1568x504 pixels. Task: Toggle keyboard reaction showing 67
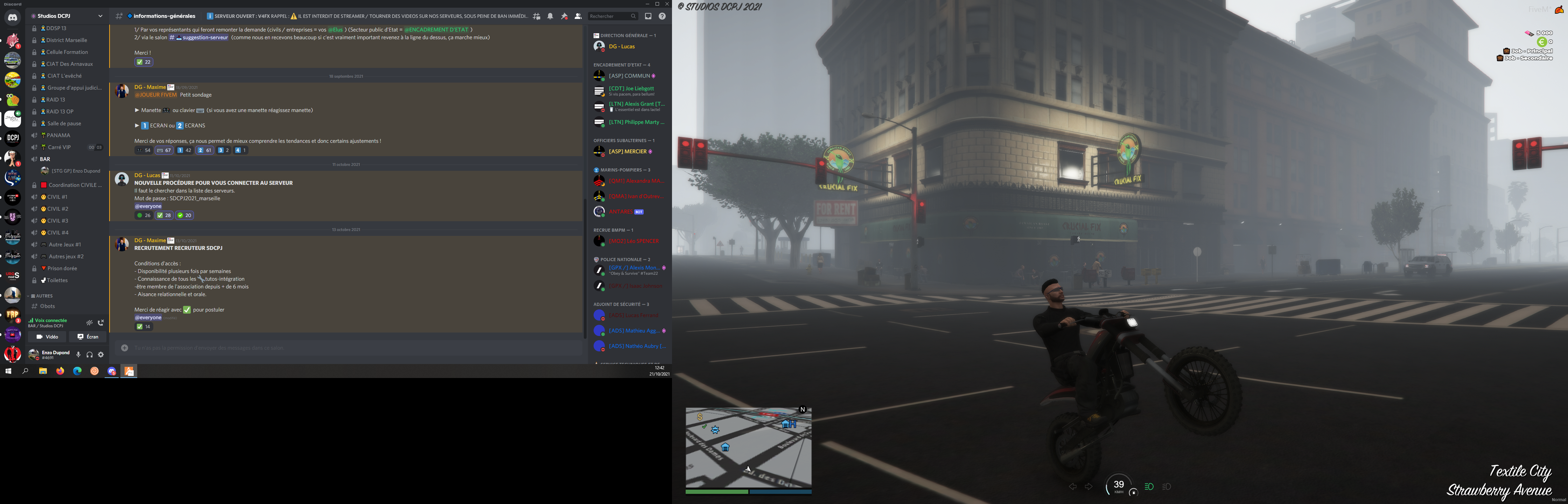click(164, 150)
